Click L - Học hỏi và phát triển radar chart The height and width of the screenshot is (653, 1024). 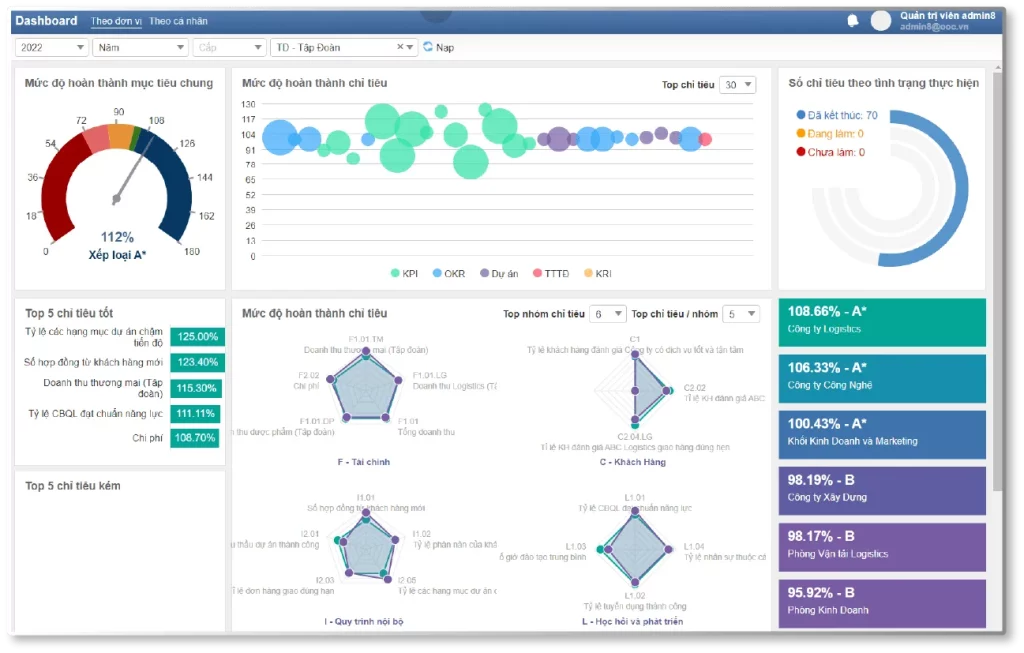(635, 547)
